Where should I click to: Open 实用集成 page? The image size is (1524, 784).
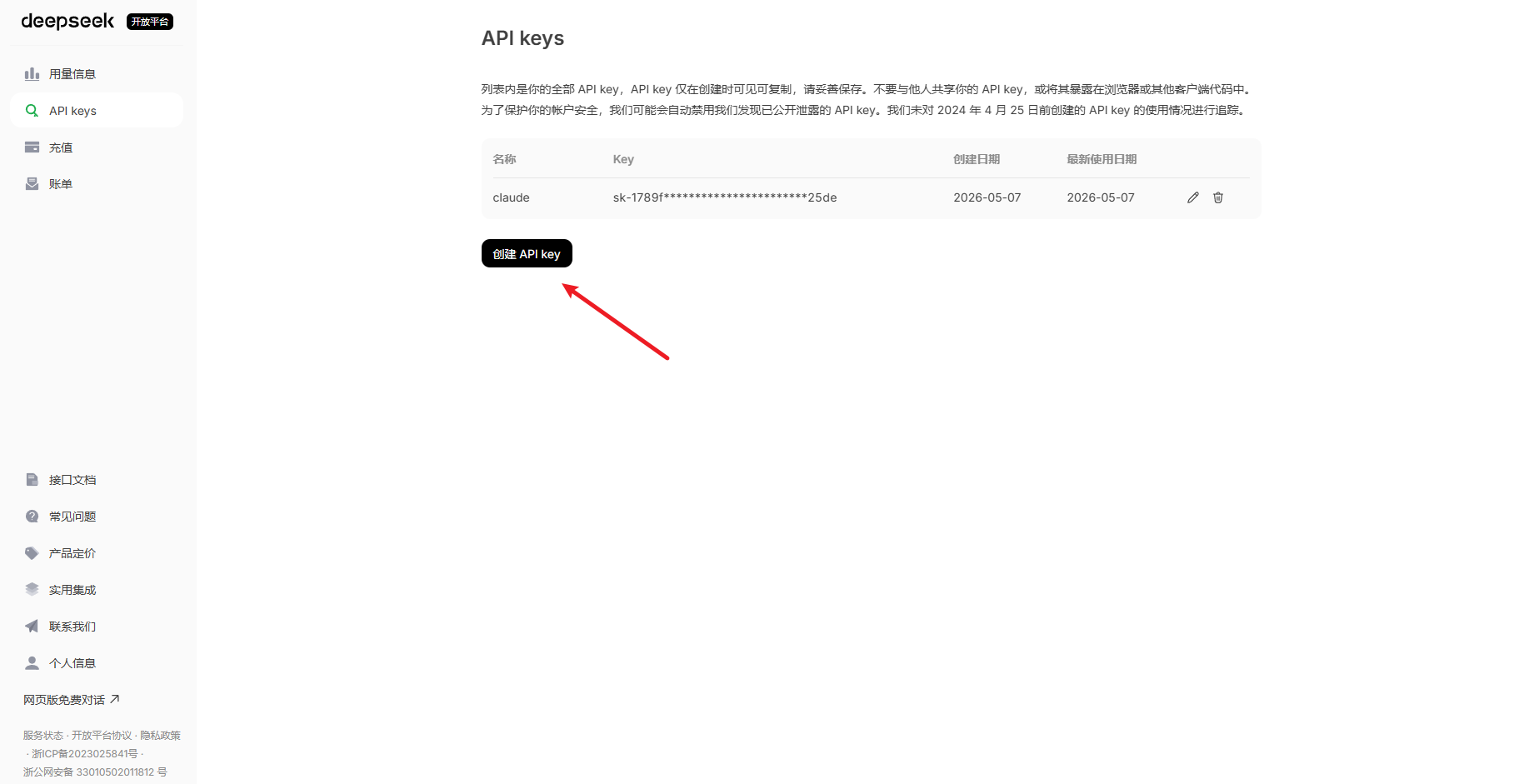[97, 590]
